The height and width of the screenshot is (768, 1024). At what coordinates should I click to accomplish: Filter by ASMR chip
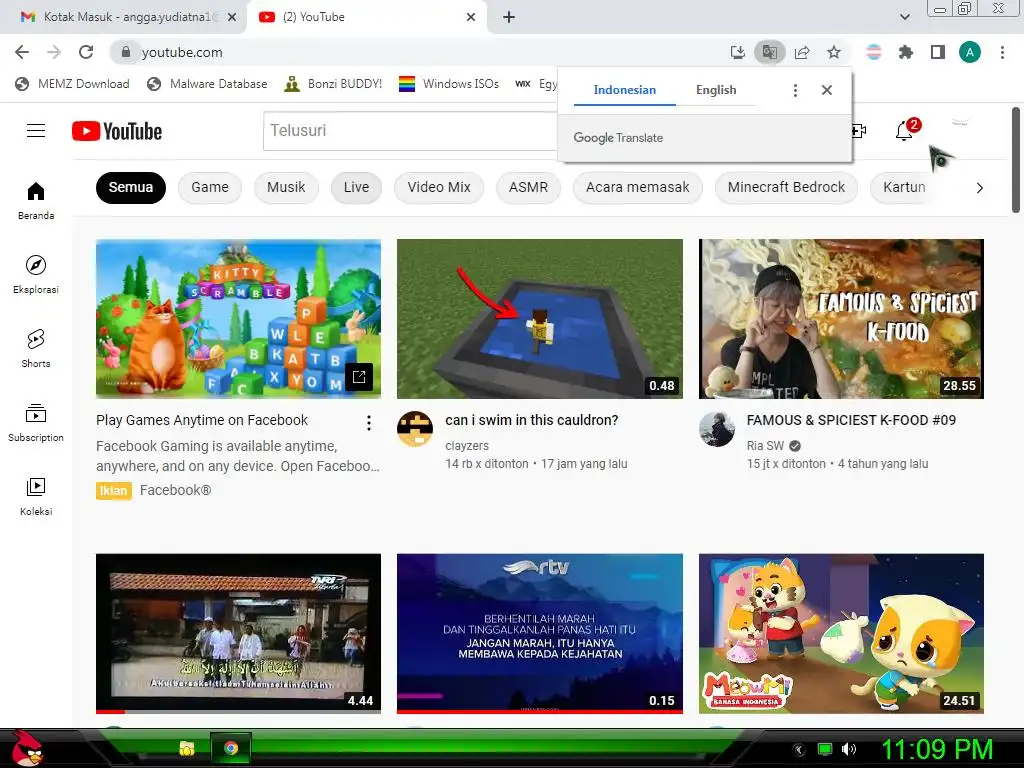click(x=528, y=187)
